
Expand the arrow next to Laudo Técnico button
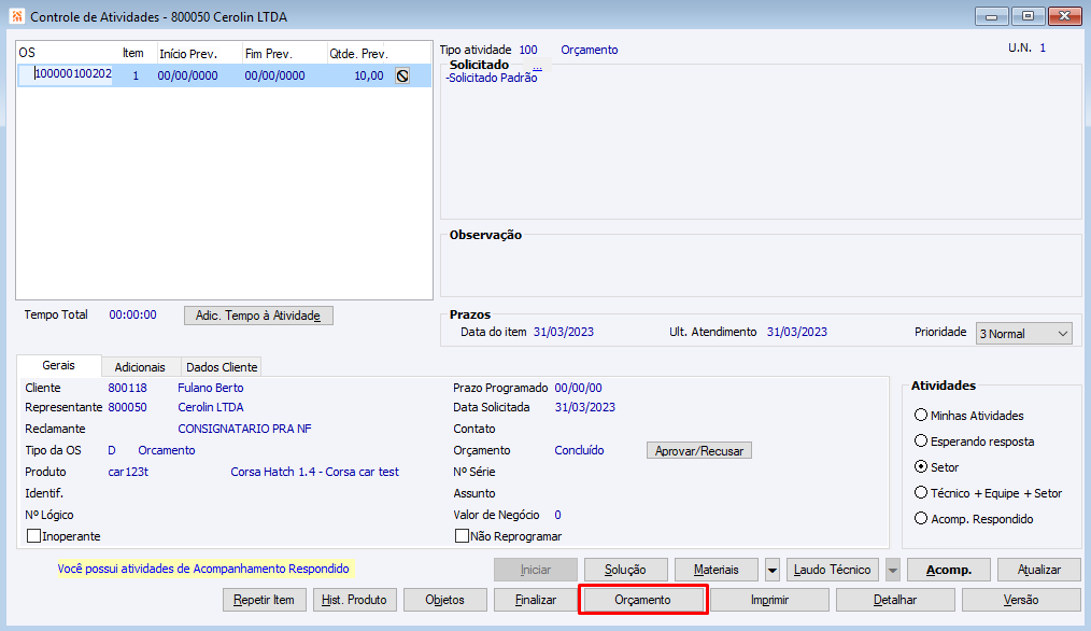coord(893,570)
